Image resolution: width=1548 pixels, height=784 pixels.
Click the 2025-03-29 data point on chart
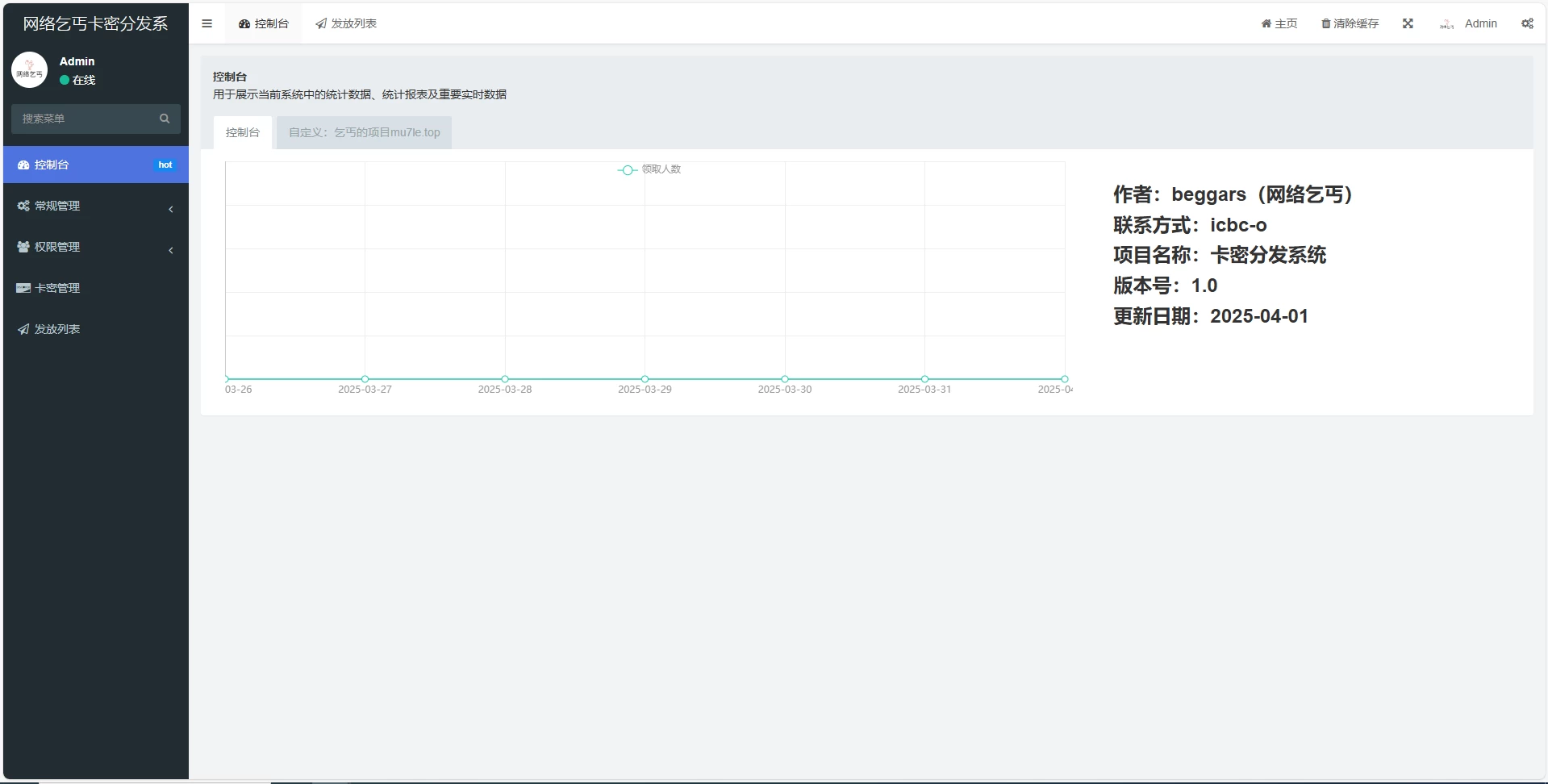coord(645,378)
